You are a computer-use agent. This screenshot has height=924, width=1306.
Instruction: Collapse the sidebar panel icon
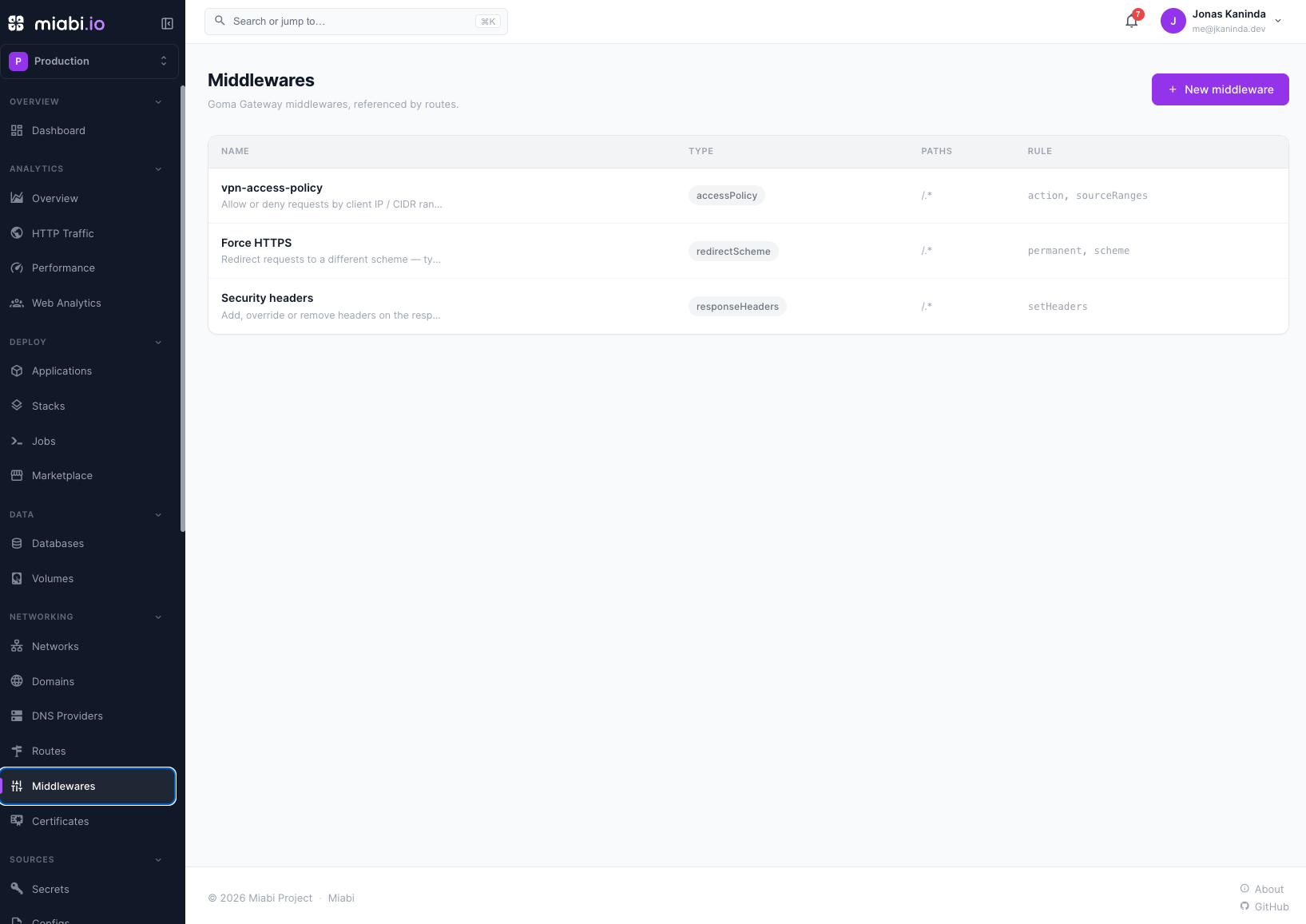tap(167, 23)
